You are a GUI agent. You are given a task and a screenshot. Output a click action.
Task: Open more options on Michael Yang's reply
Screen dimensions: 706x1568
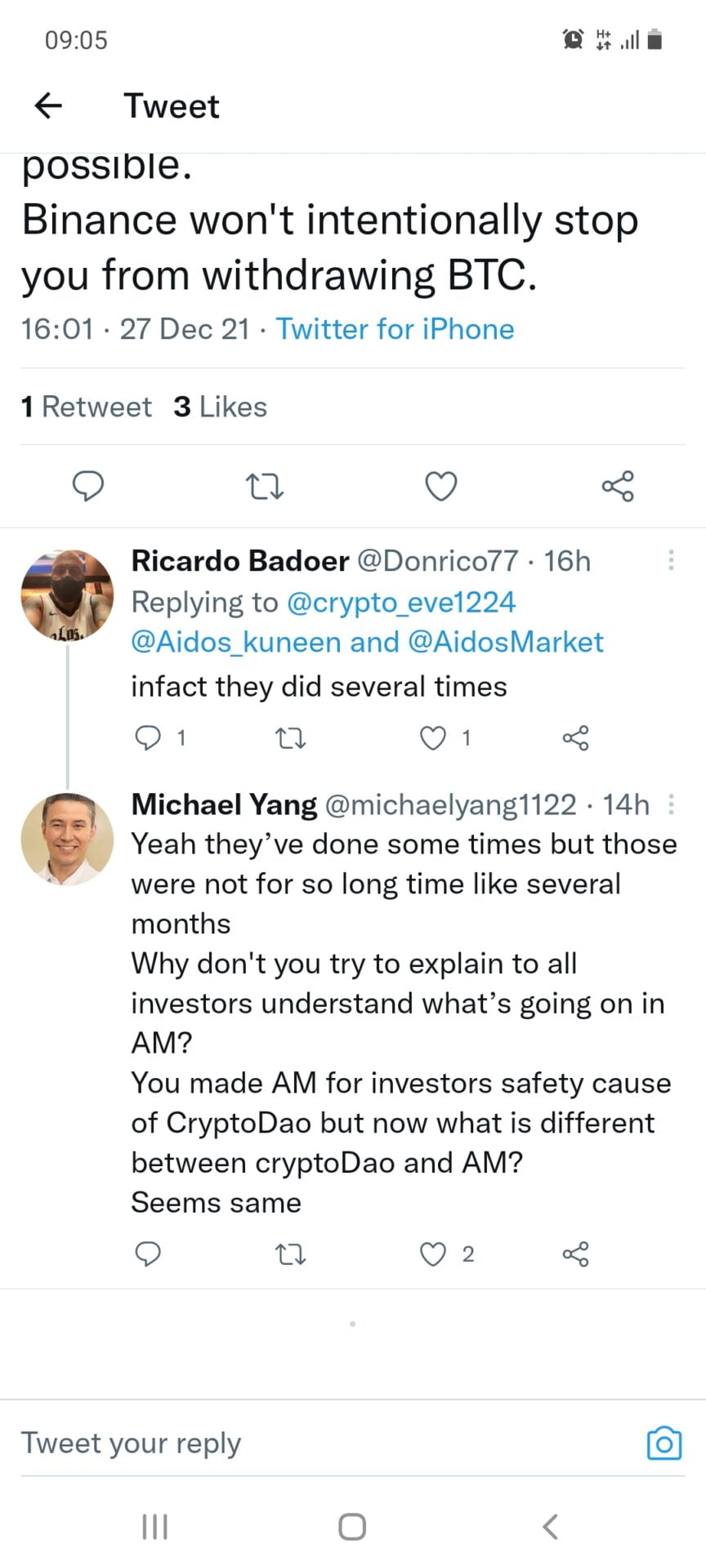(671, 804)
